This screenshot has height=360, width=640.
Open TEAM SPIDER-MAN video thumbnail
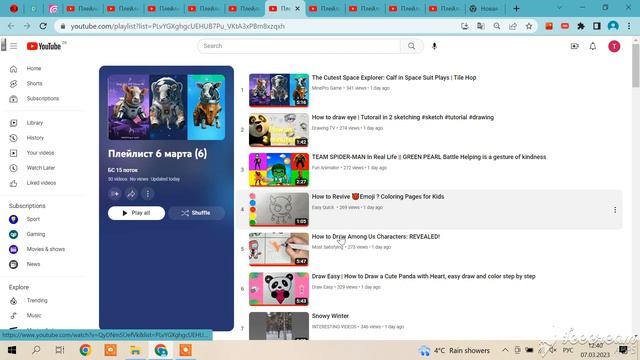pyautogui.click(x=279, y=170)
